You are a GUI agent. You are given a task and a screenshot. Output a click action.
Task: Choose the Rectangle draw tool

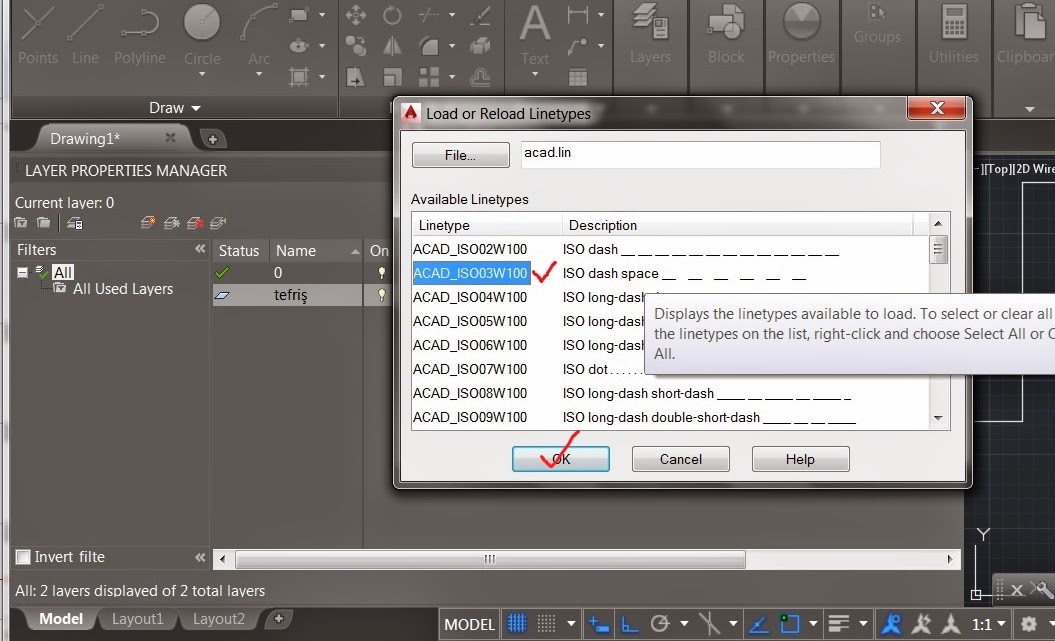pos(299,15)
